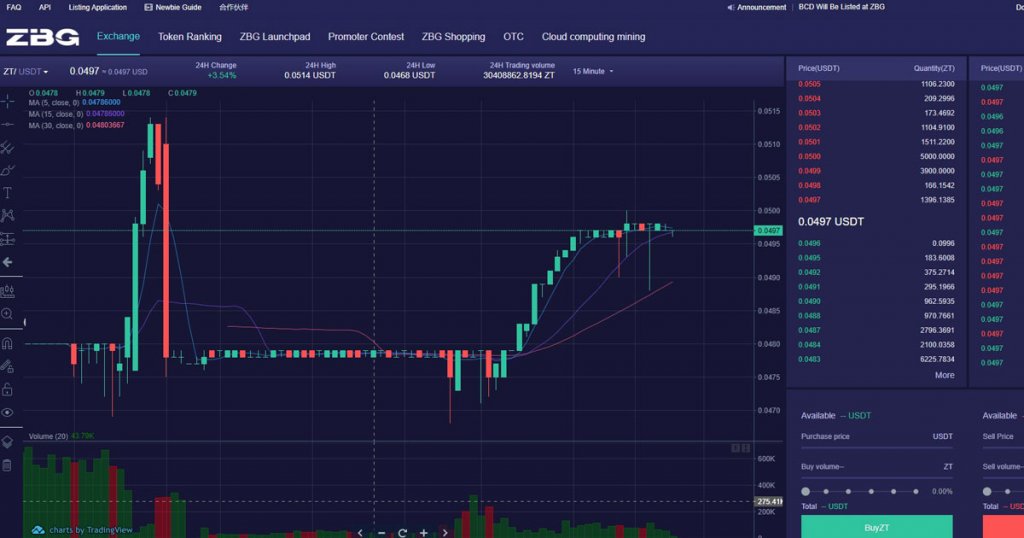Select the brush drawing tool

click(x=7, y=170)
